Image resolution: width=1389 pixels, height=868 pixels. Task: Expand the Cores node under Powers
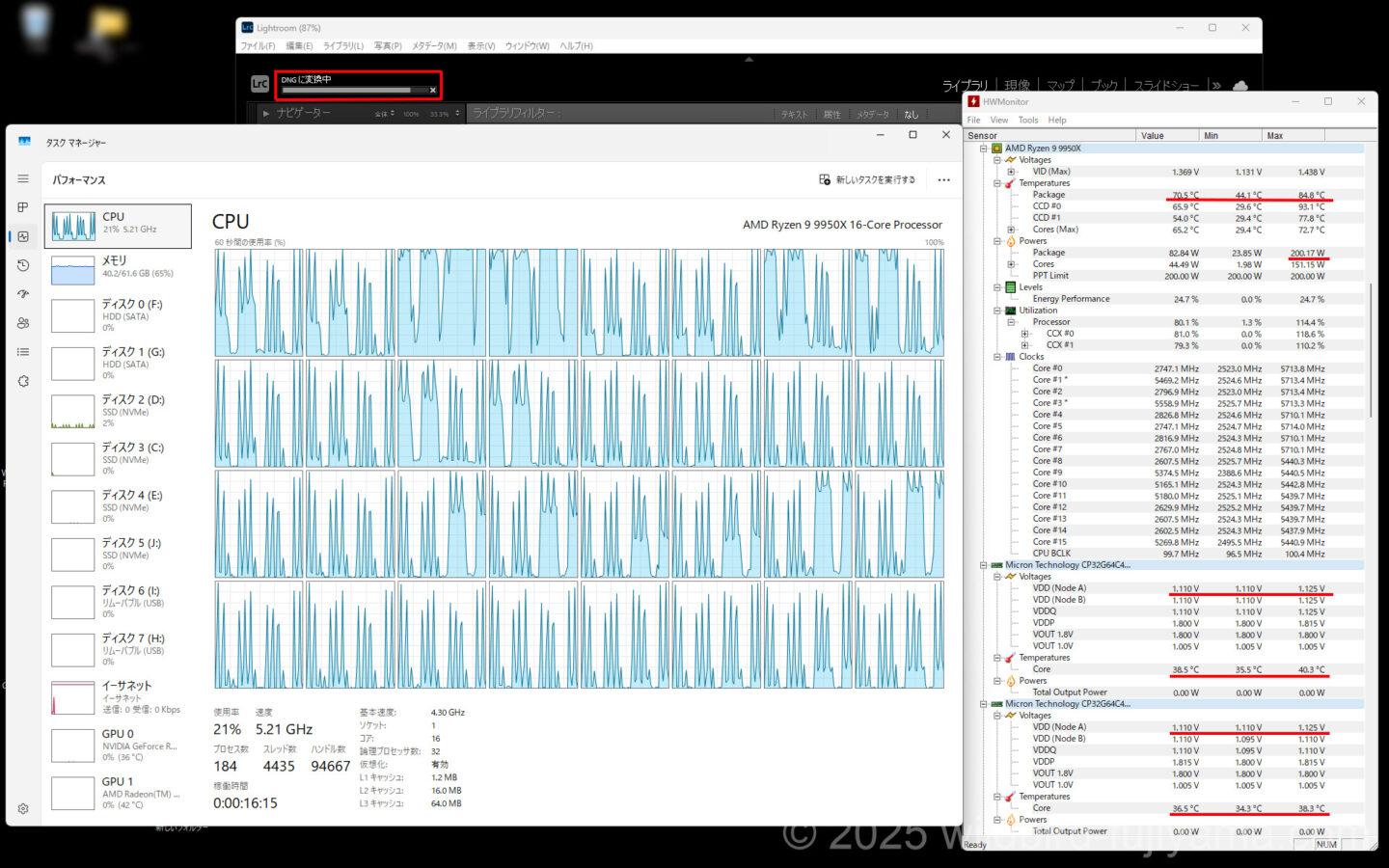(1011, 264)
